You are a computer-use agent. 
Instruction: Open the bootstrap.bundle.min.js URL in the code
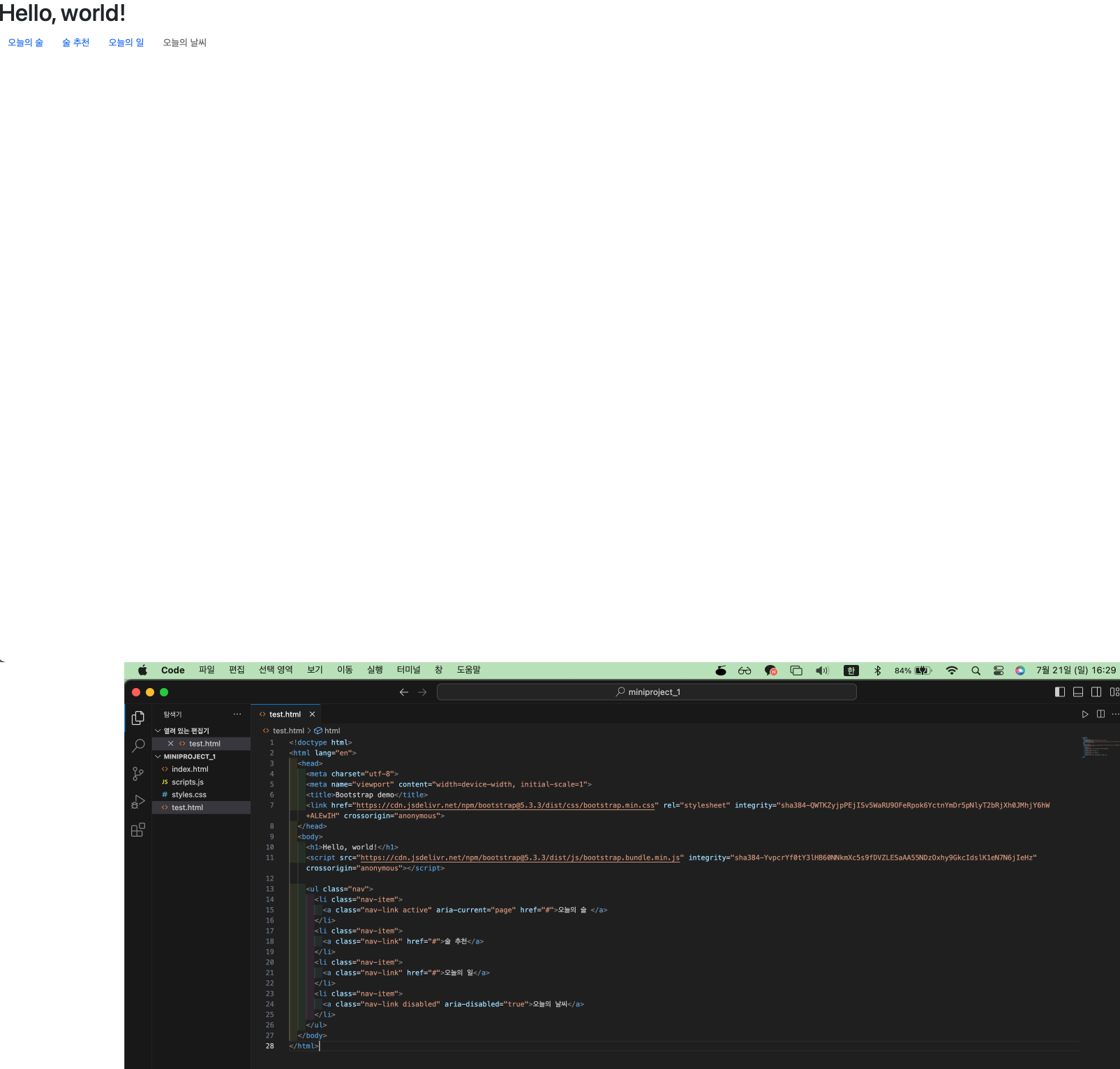tap(520, 858)
